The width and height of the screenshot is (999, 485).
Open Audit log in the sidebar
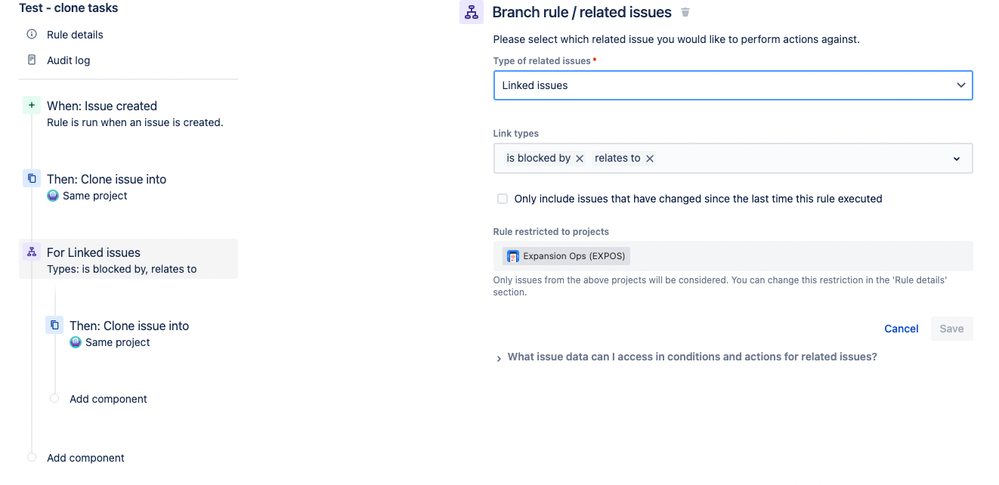coord(68,61)
